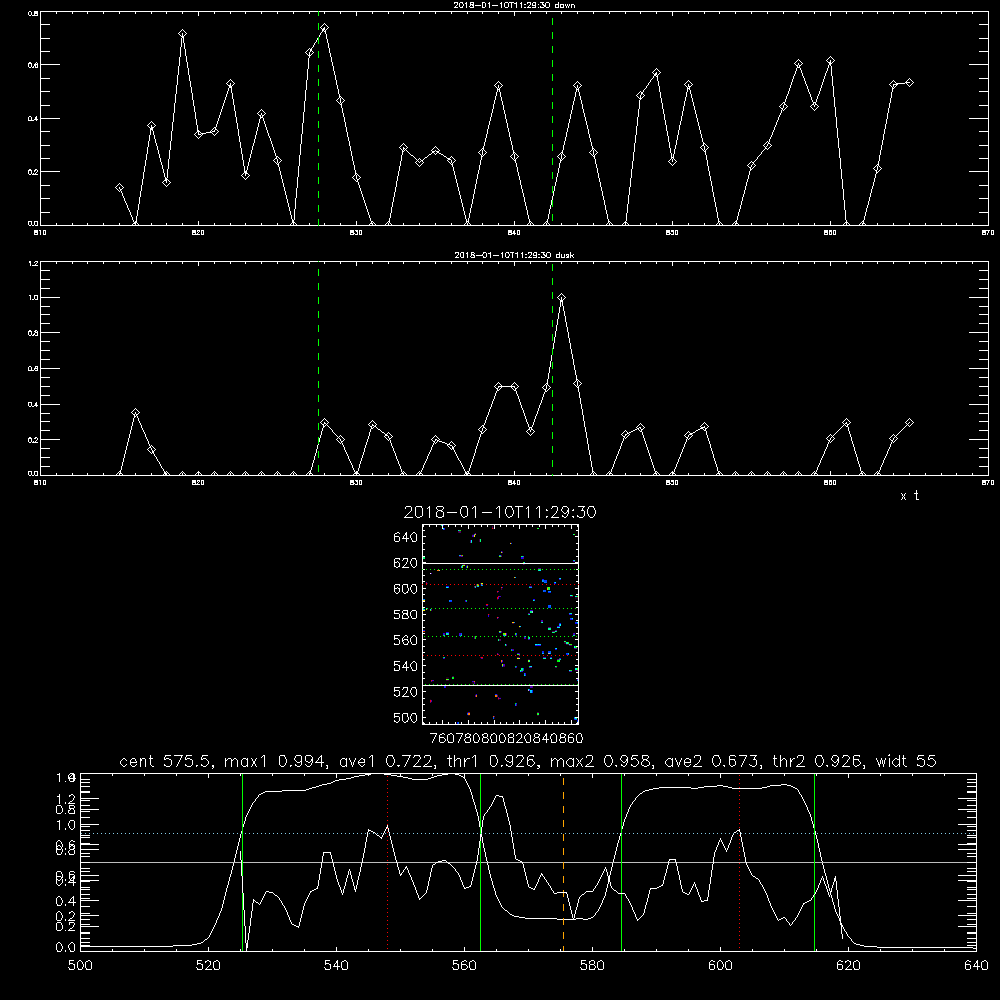
Task: Click the tallest diamond peak in the dawn plot
Action: (325, 28)
